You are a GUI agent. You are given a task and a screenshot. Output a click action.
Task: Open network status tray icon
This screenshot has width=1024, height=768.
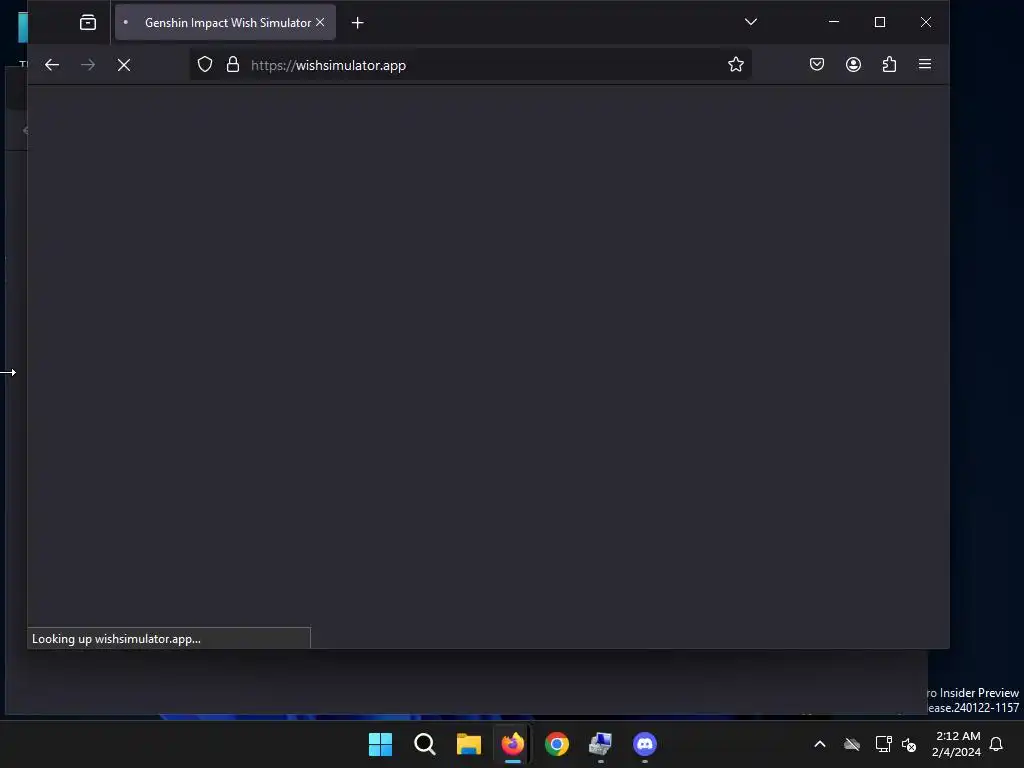884,744
